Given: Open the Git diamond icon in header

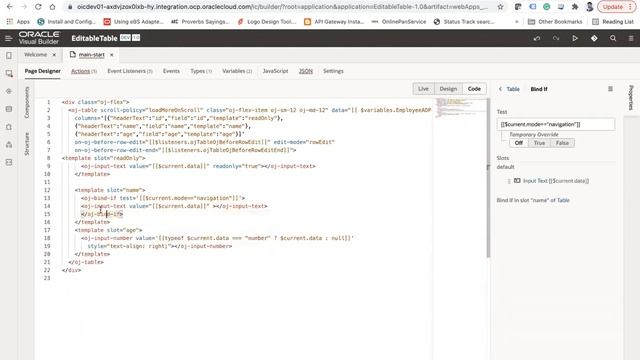Looking at the screenshot, I should pos(594,38).
